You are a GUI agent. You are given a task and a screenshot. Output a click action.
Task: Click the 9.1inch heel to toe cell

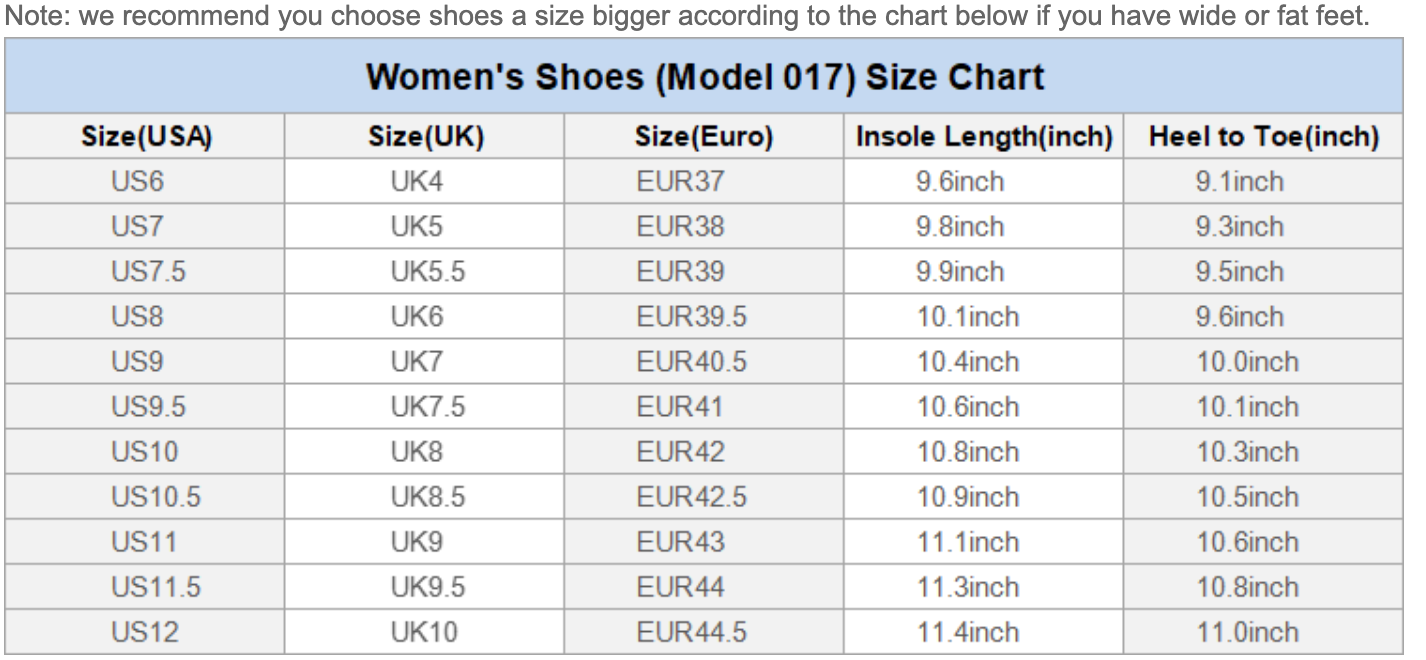(1240, 182)
